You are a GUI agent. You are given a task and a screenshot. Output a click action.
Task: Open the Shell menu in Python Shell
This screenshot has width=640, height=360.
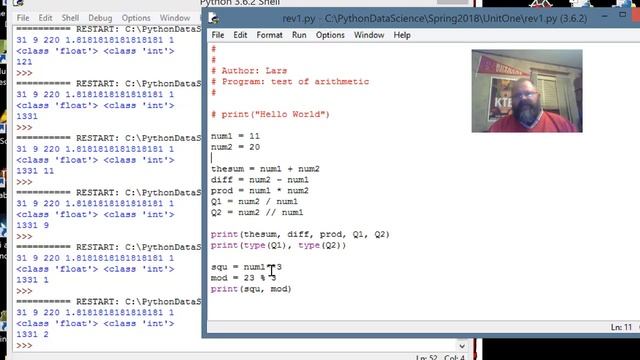(x=70, y=18)
